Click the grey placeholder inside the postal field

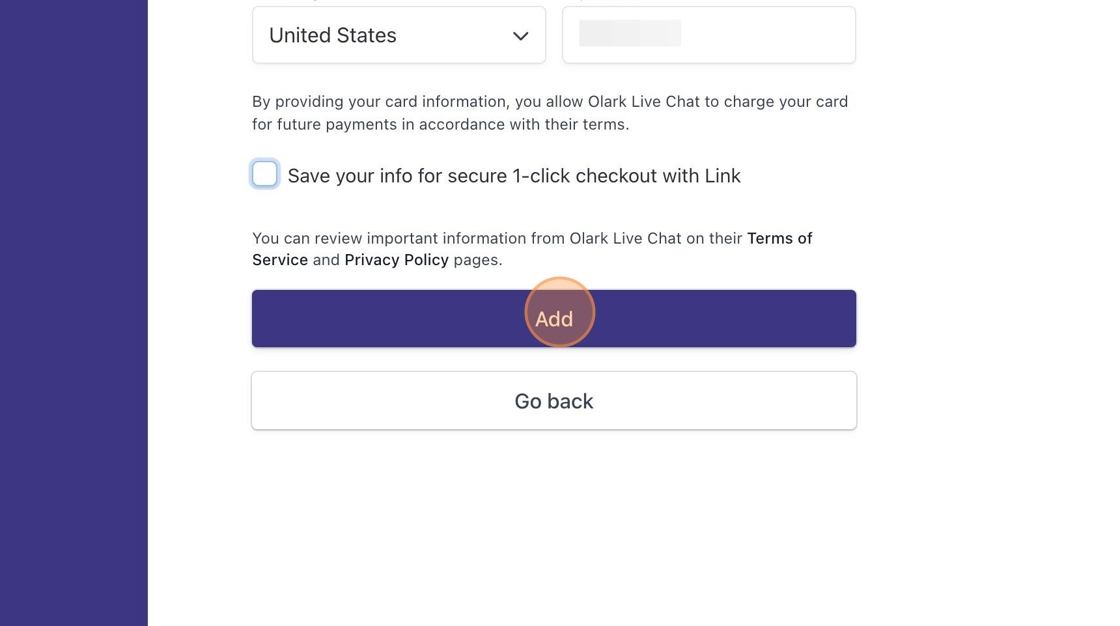coord(630,34)
